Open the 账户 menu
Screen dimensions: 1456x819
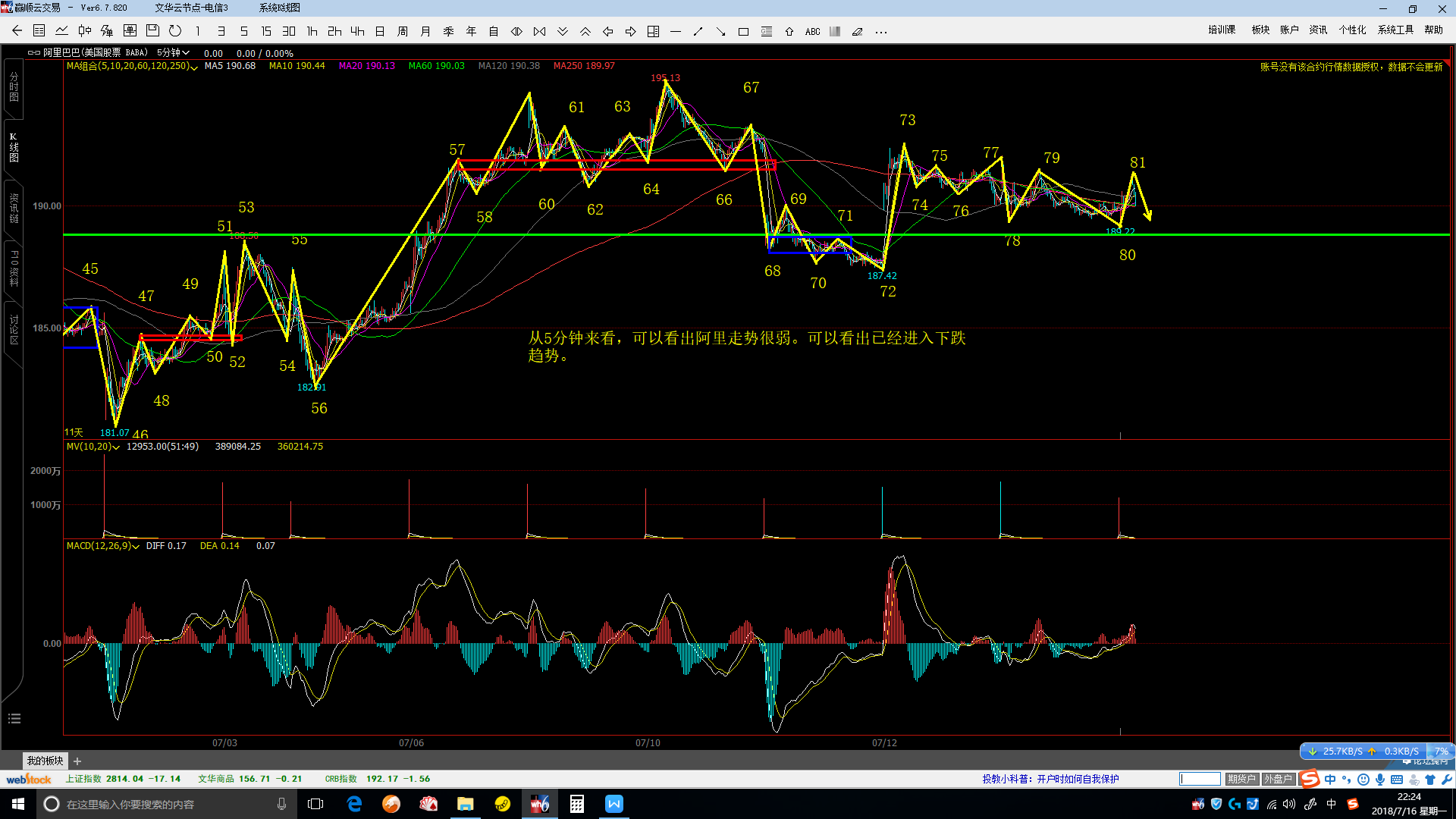(1289, 30)
